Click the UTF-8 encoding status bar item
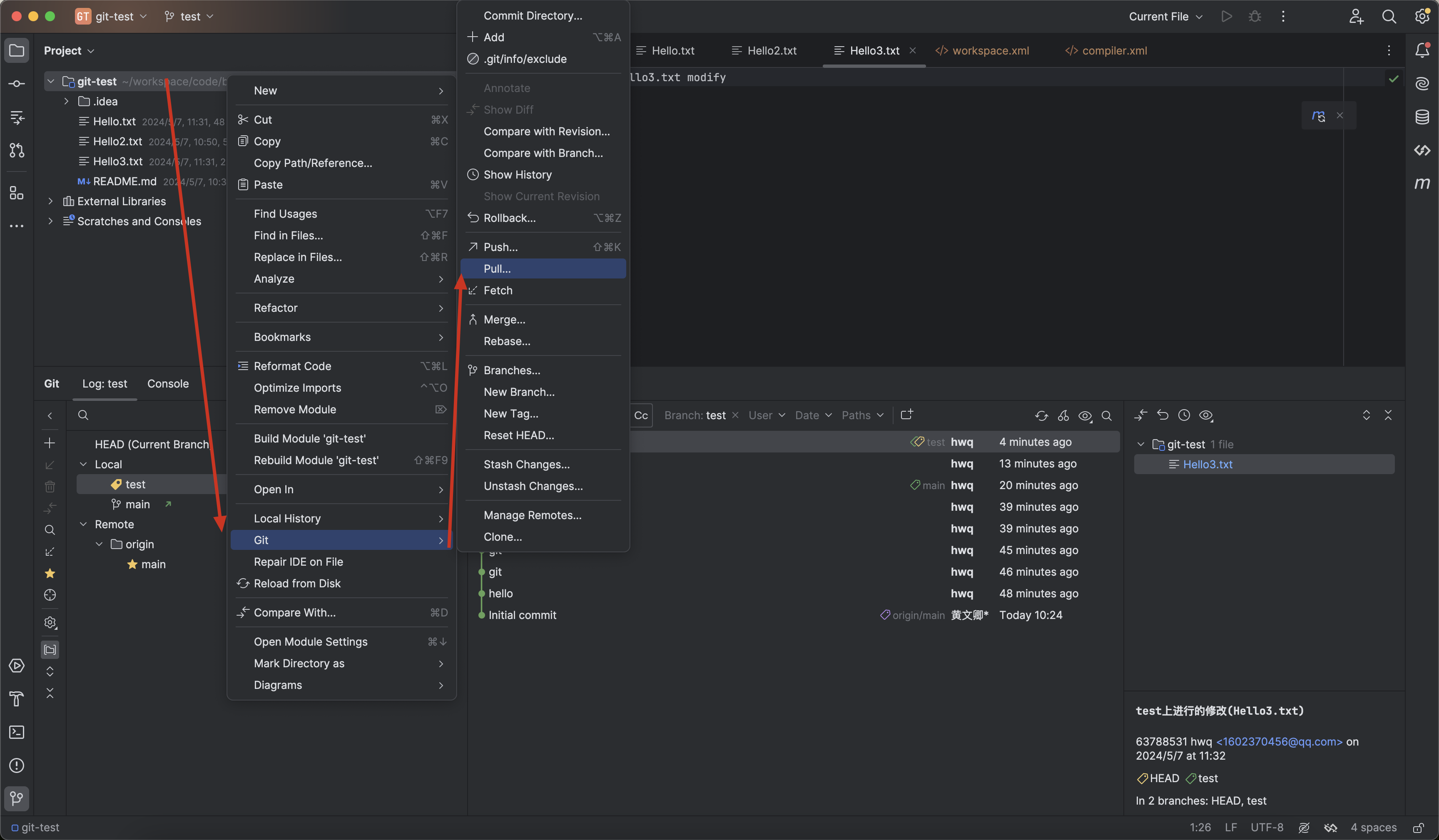Viewport: 1439px width, 840px height. coord(1267,828)
